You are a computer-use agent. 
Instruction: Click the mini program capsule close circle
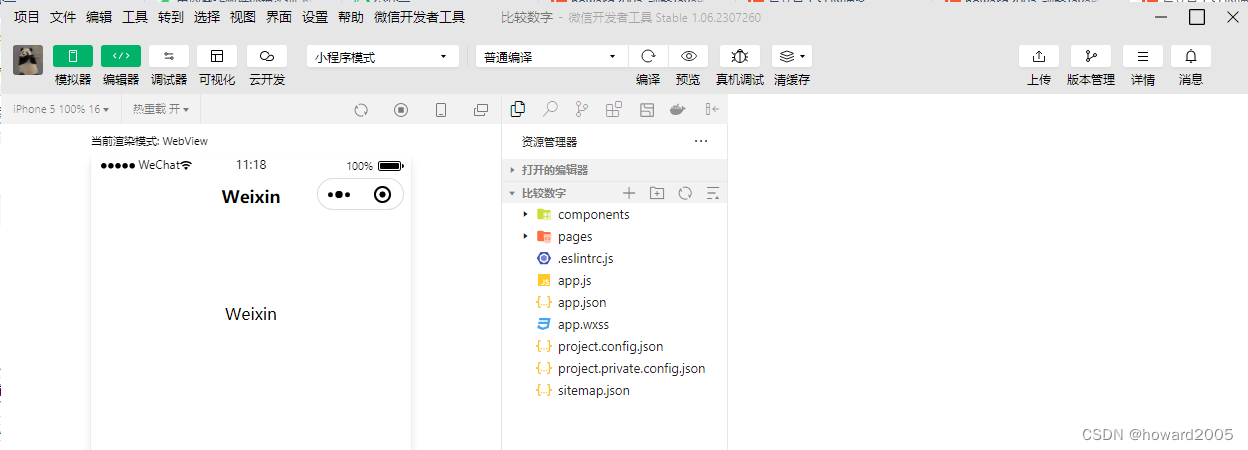click(x=382, y=194)
